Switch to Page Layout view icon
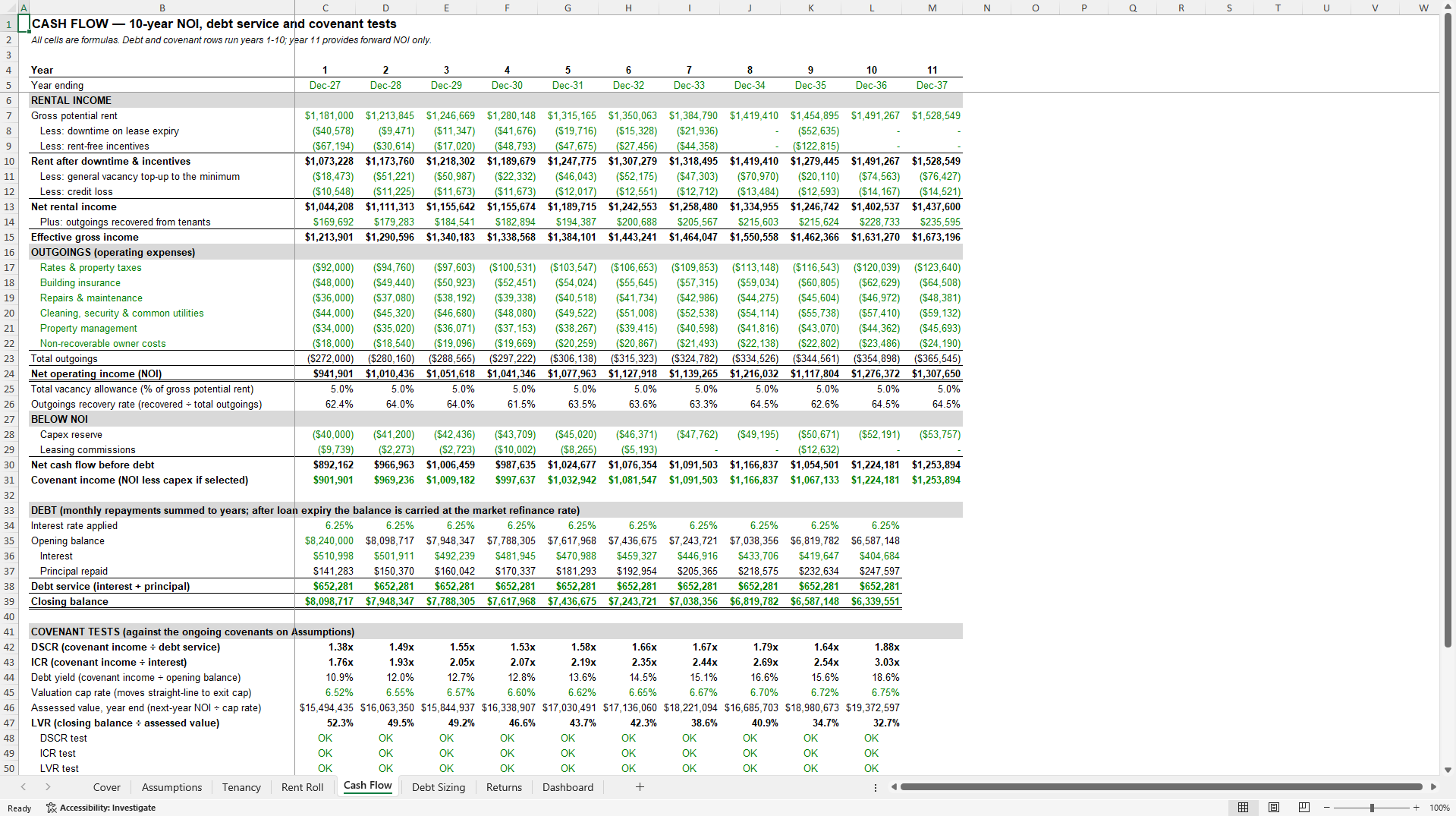1456x816 pixels. (x=1274, y=808)
